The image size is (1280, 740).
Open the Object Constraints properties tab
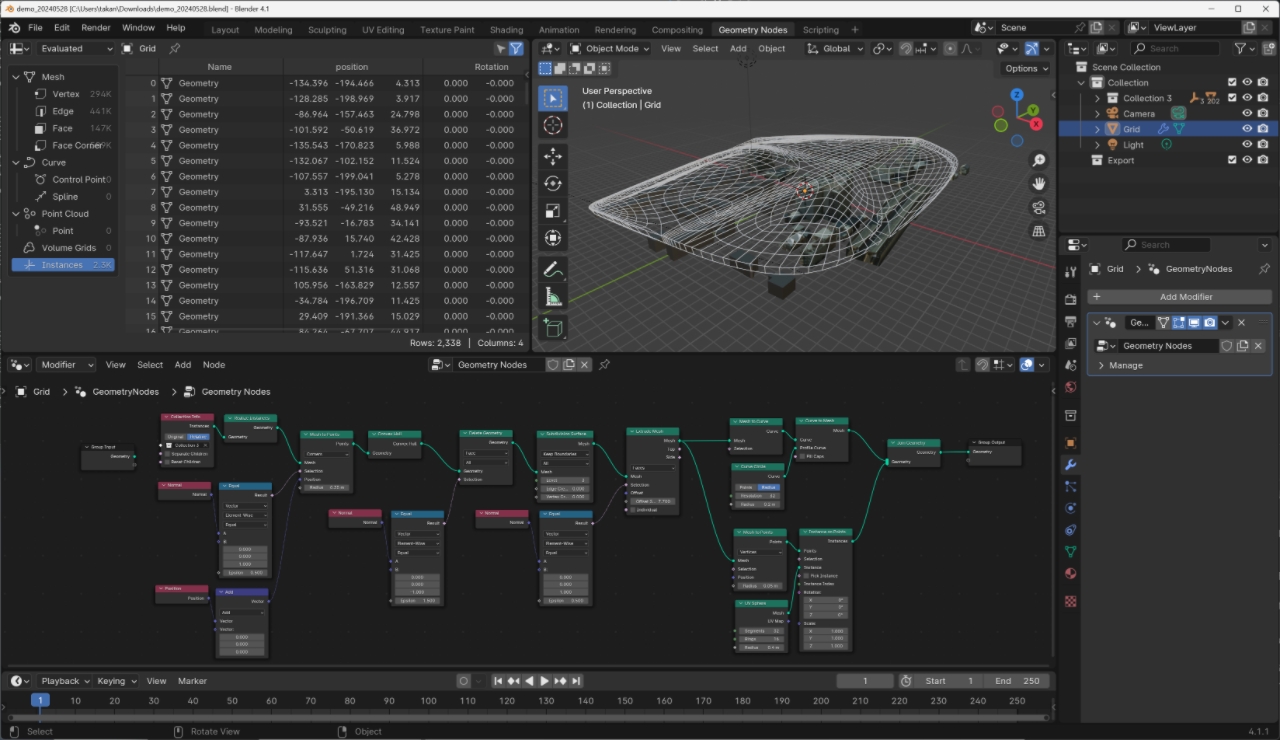pos(1071,530)
